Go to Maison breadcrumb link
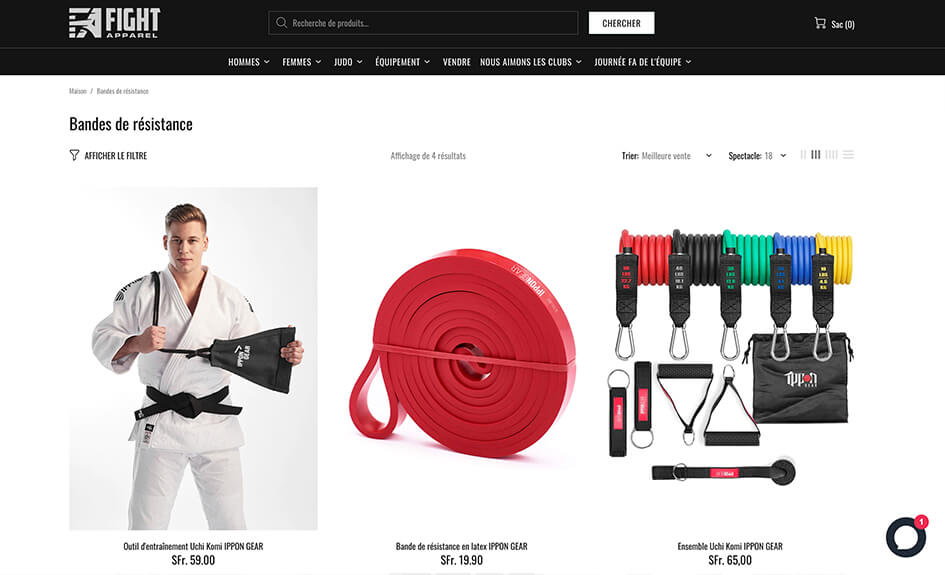The image size is (945, 575). pyautogui.click(x=78, y=91)
